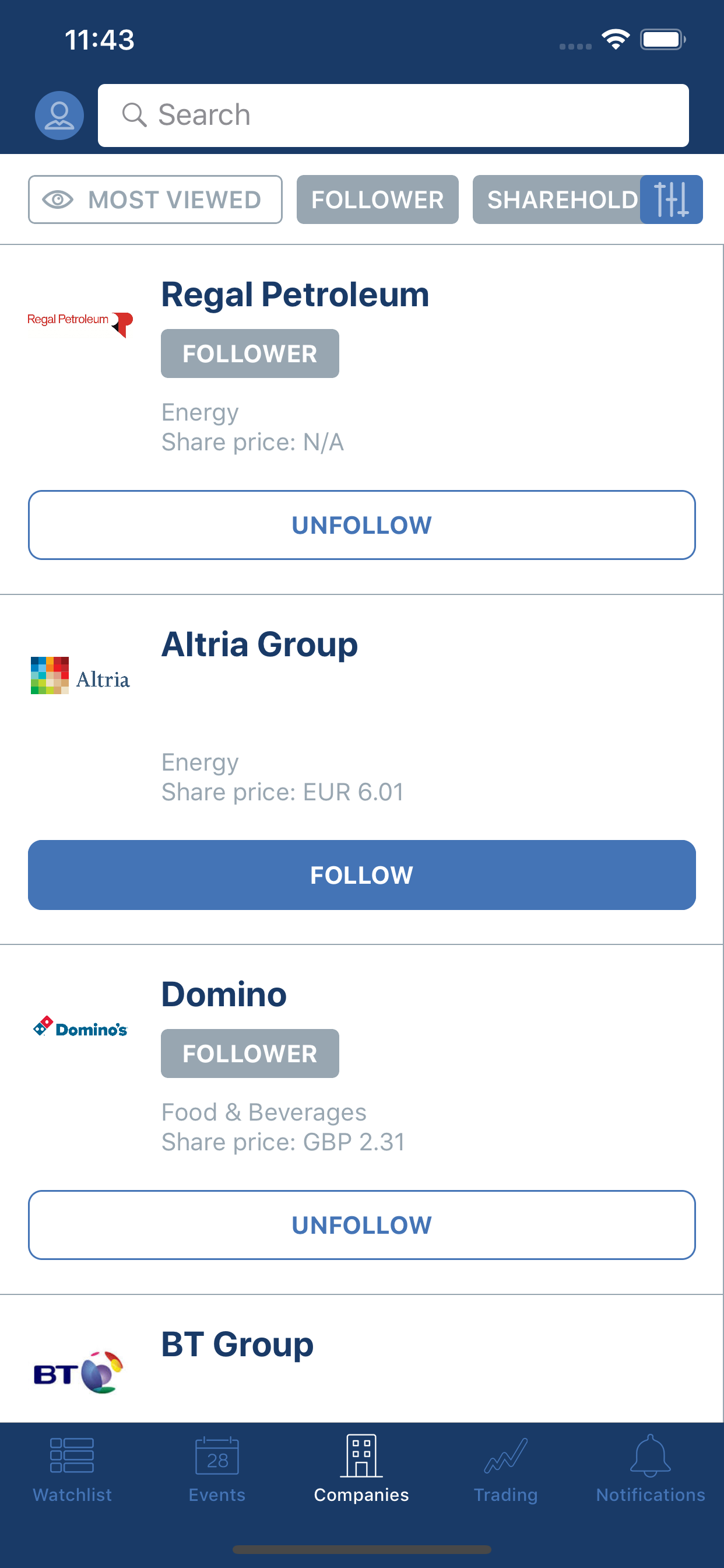Toggle the Shareholder filter chip
The image size is (724, 1568).
[x=556, y=199]
